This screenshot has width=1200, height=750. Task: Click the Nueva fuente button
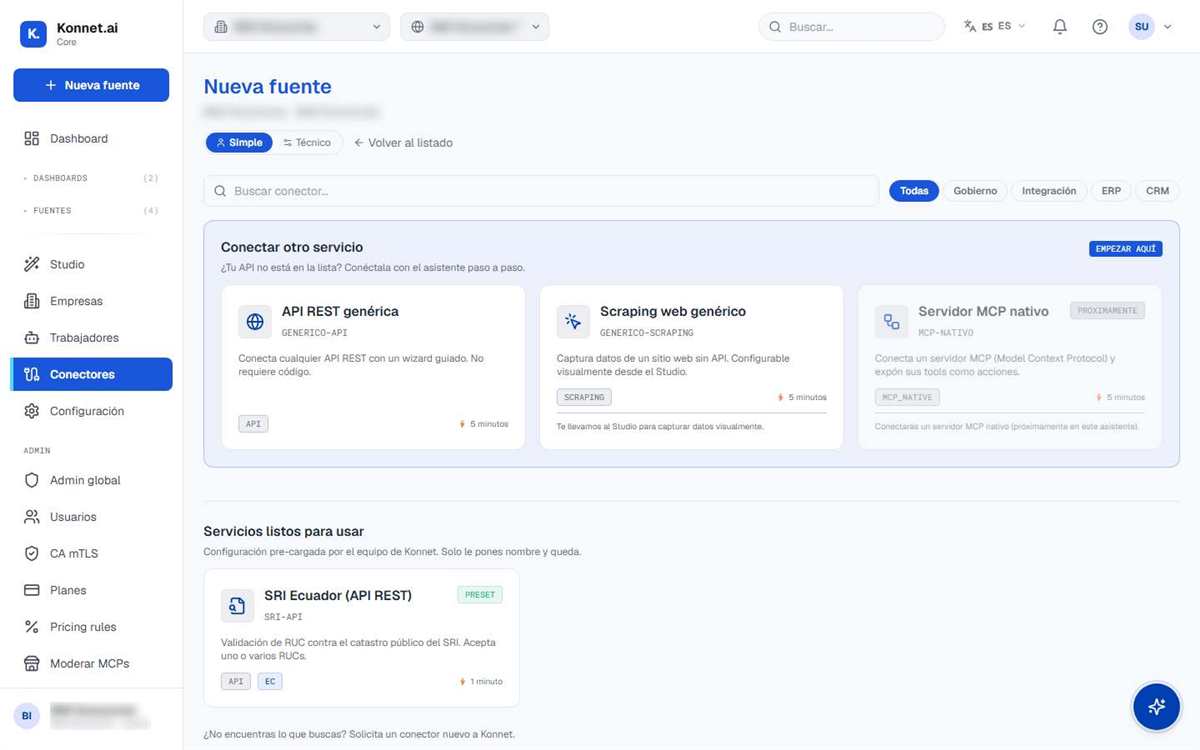point(91,85)
